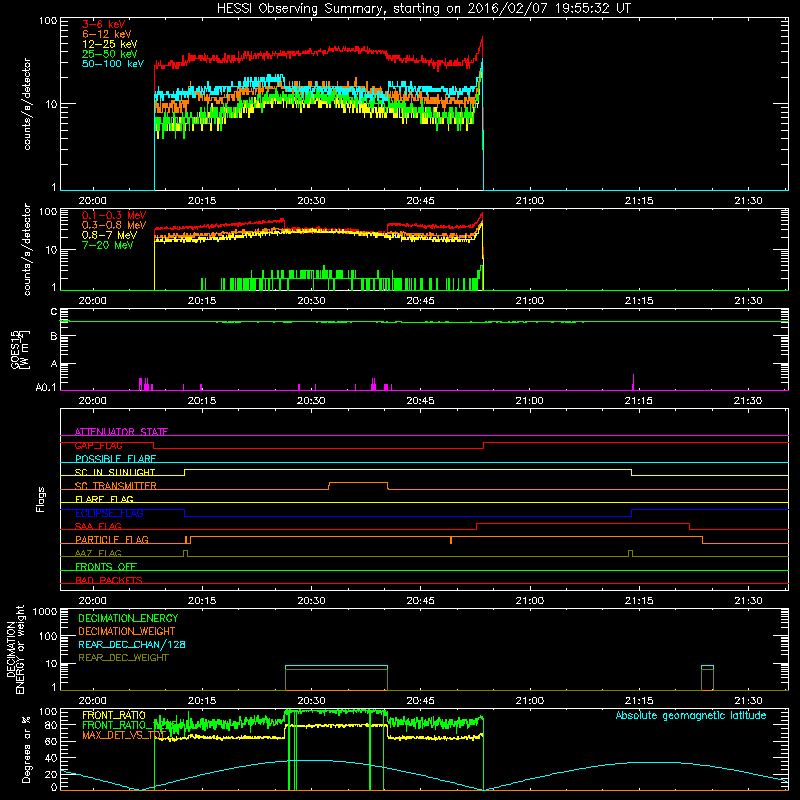Click the tall magenta GOES spike near 21:15

(633, 382)
